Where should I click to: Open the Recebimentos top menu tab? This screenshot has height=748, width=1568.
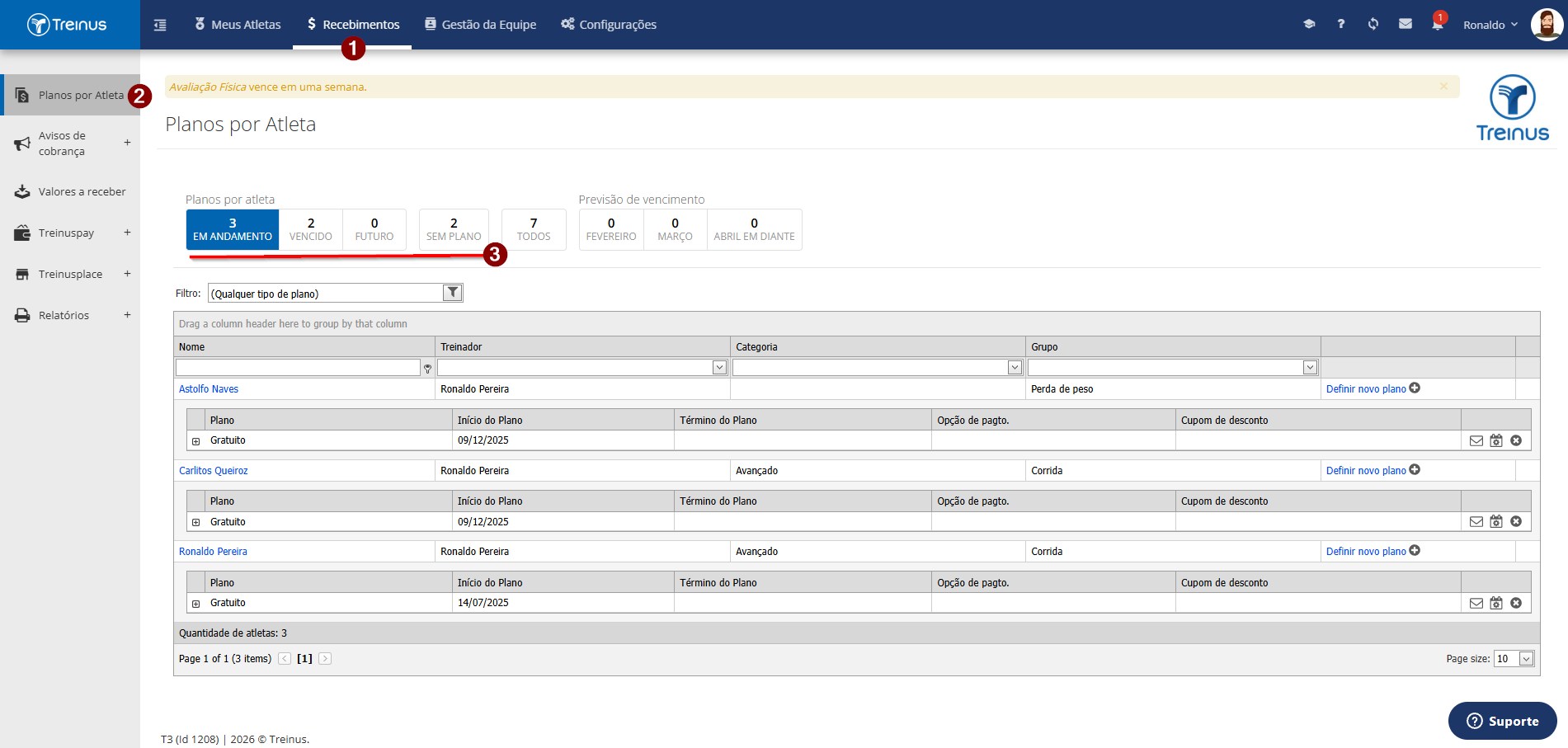point(352,24)
